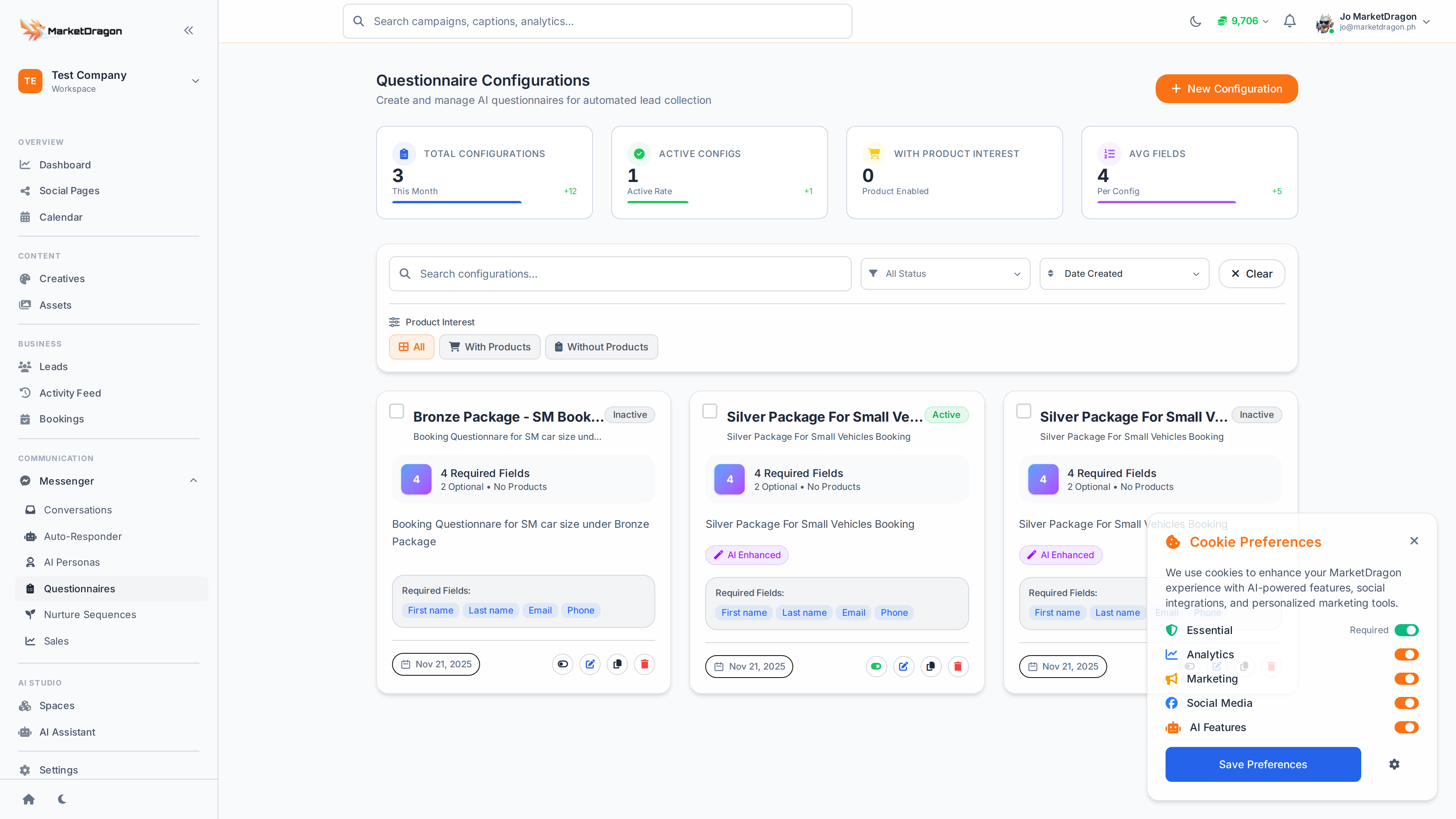The width and height of the screenshot is (1456, 819).
Task: Select the inactive Silver Package checkbox
Action: 1024,411
